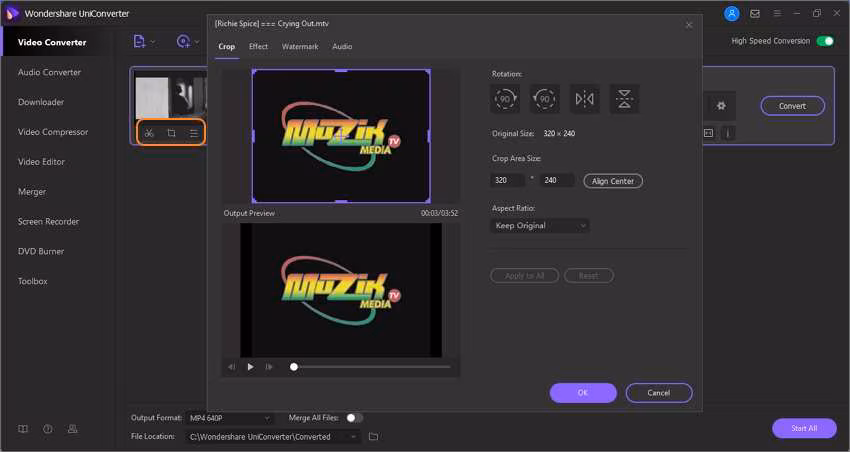Screen dimensions: 850x452
Task: Switch to the Crop tab
Action: point(227,47)
